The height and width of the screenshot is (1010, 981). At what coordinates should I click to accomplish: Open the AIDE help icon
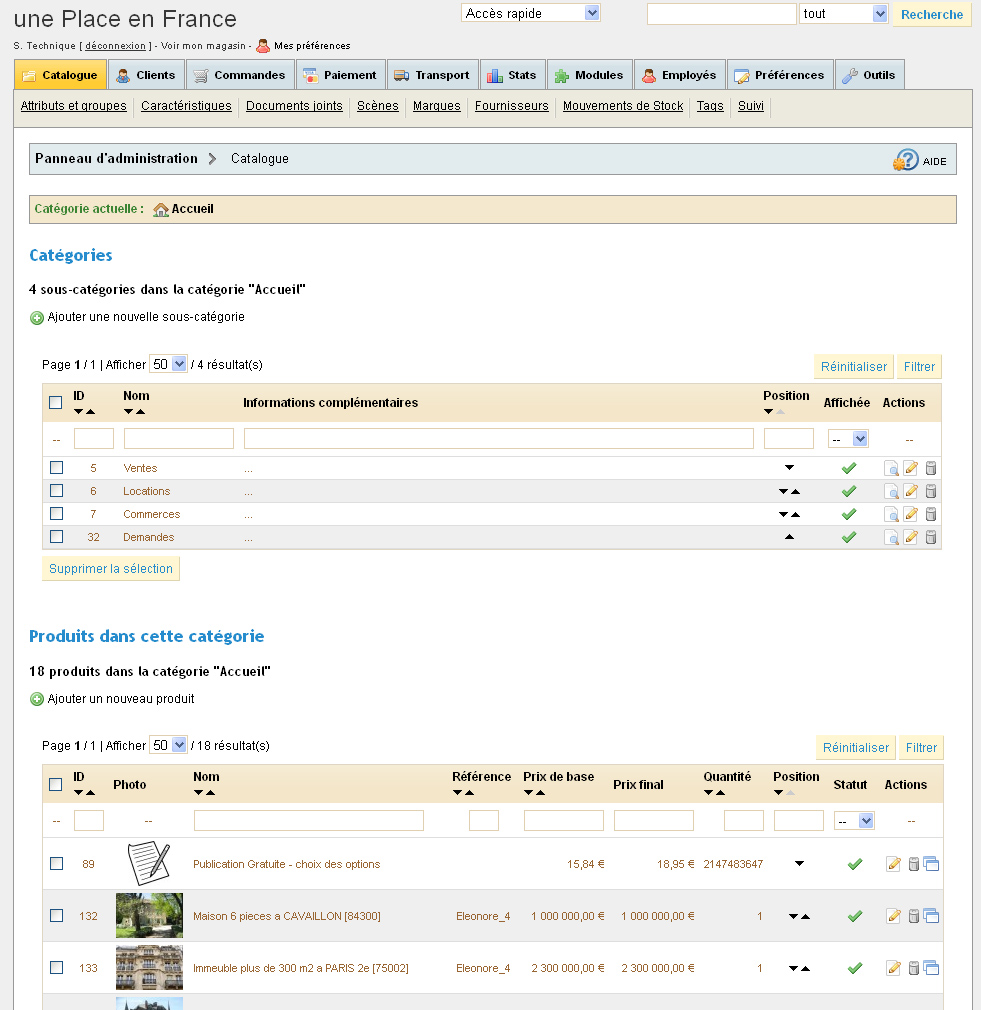click(x=906, y=160)
